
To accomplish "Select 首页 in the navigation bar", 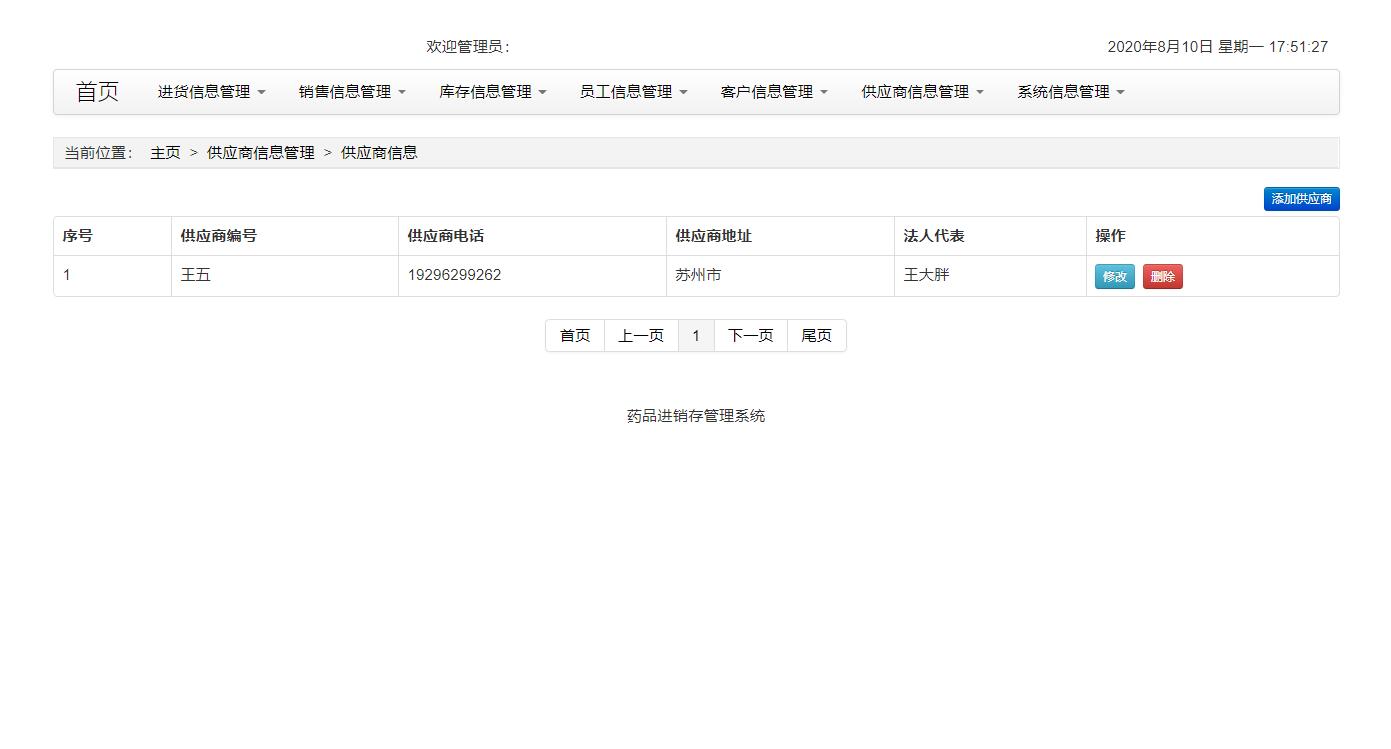I will tap(96, 91).
